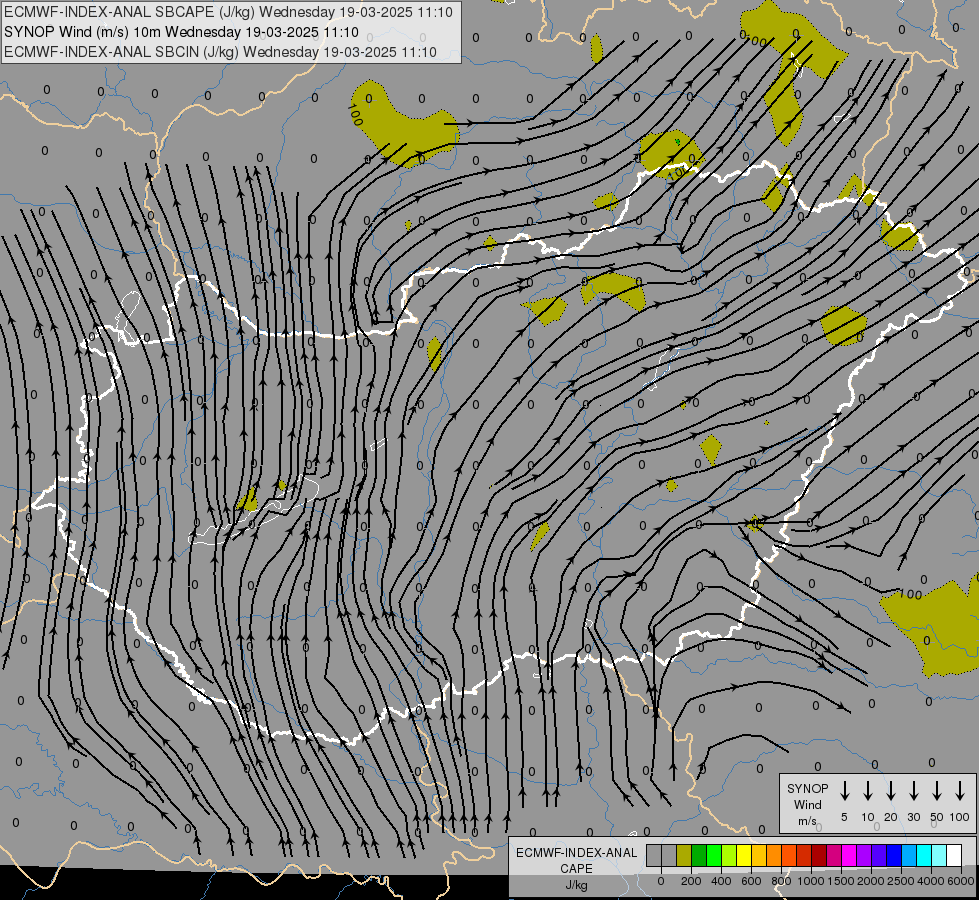Pick the sky-blue swatch left of 4000

pos(908,855)
